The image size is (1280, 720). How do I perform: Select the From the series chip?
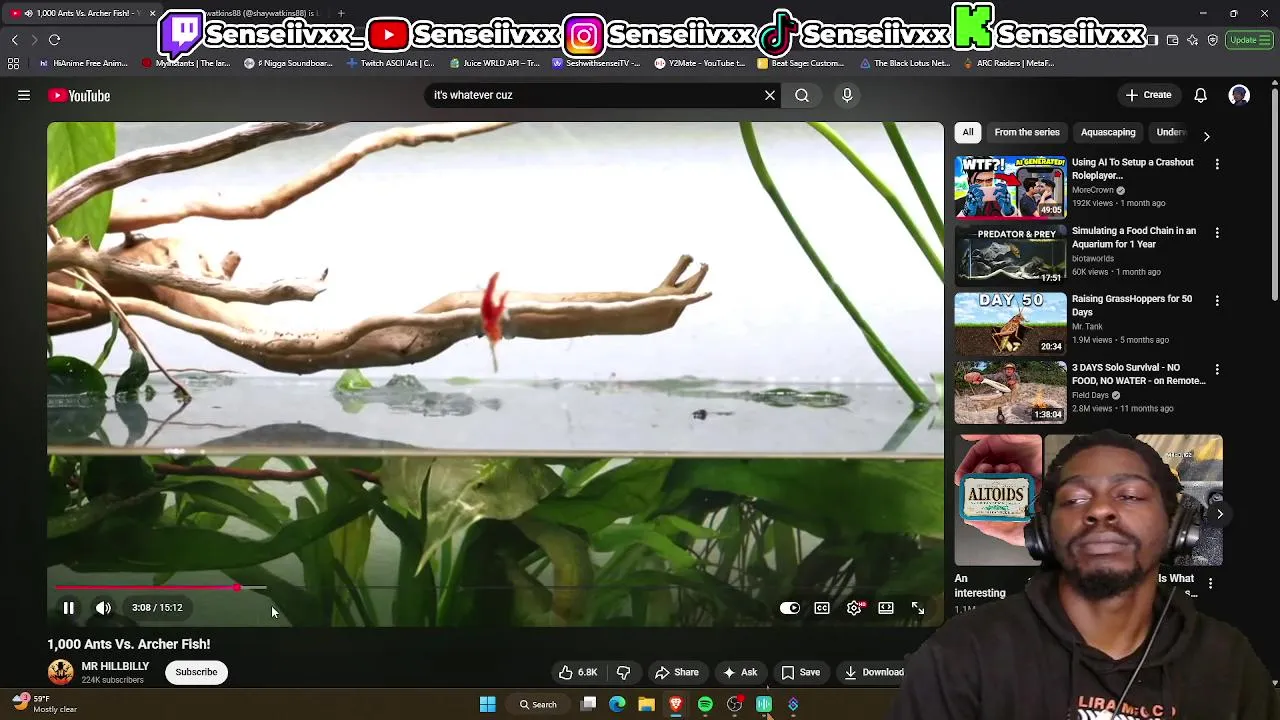click(x=1027, y=132)
